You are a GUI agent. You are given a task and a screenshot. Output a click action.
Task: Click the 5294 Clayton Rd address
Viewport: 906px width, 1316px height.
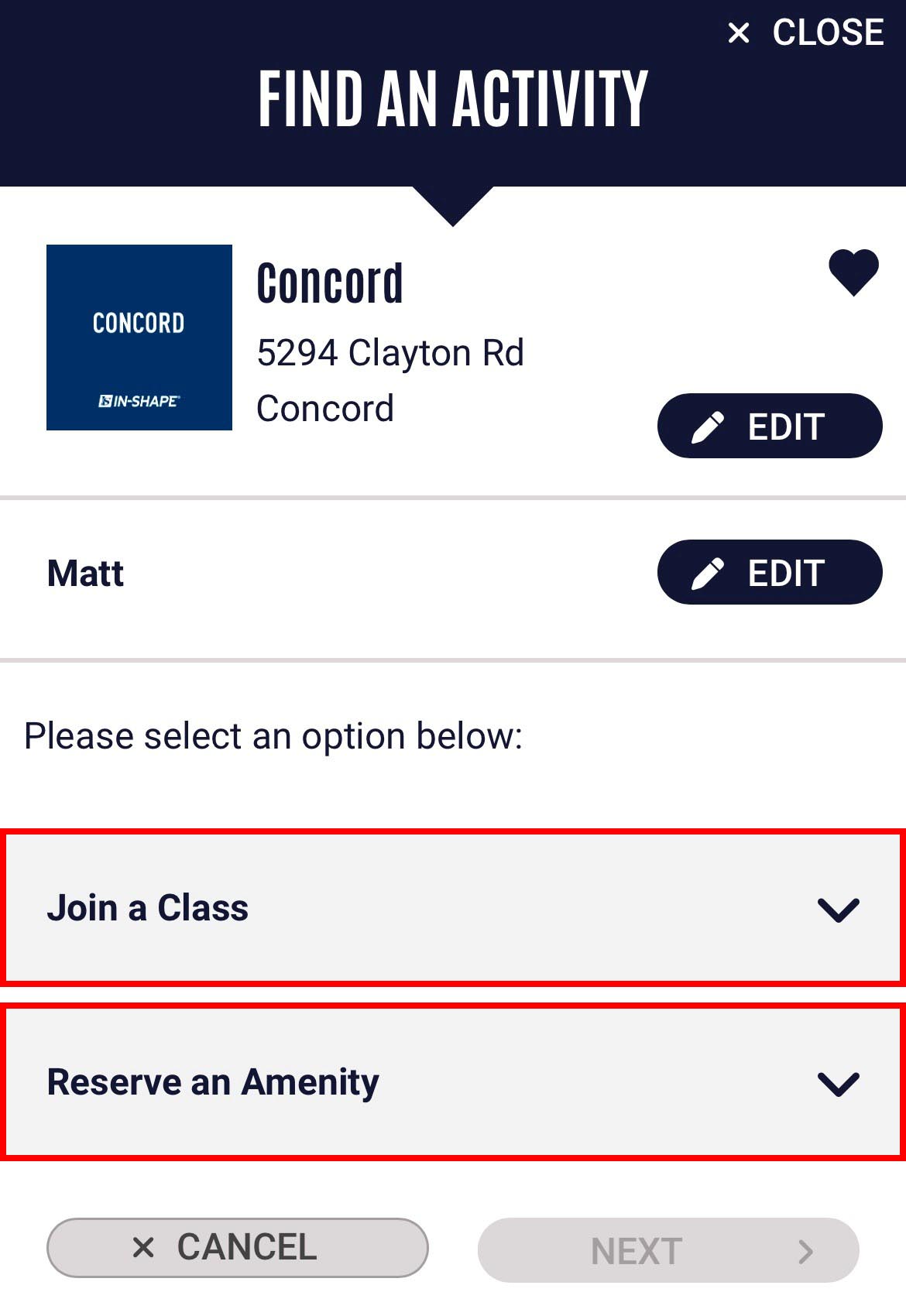click(390, 353)
